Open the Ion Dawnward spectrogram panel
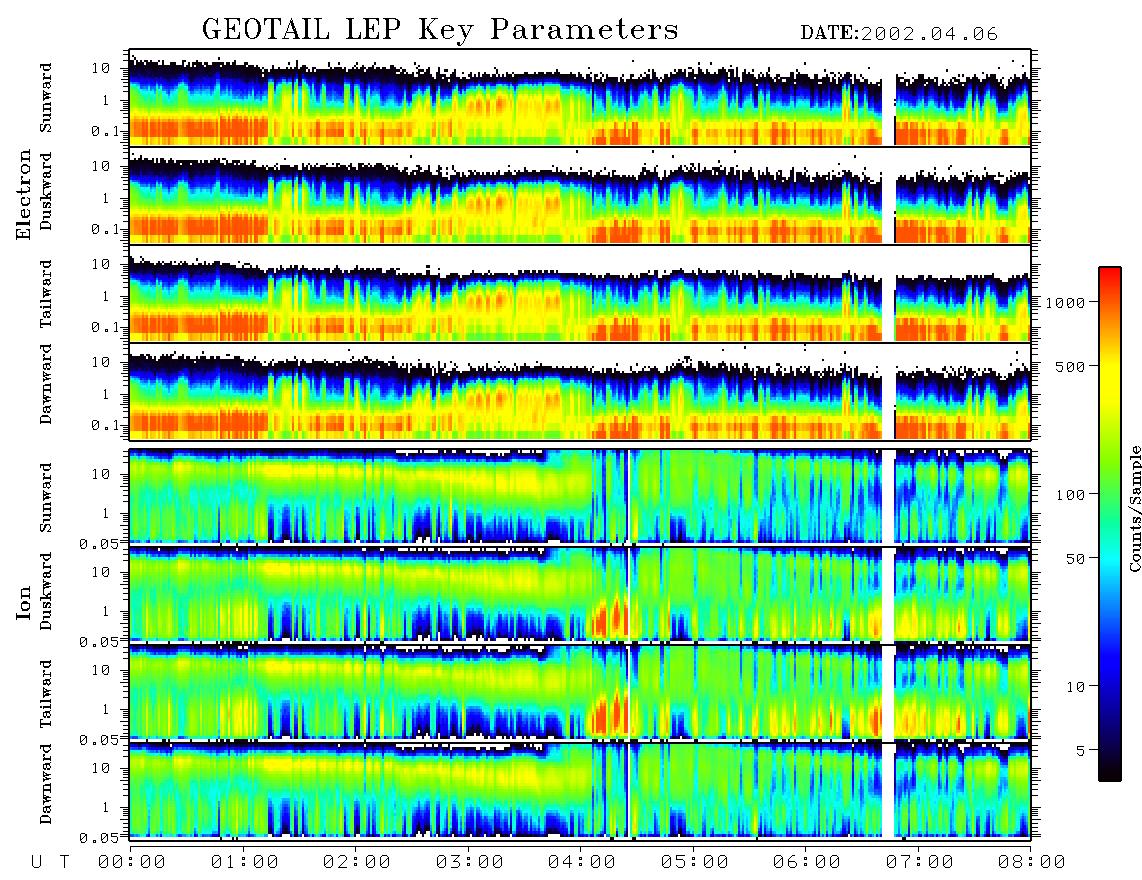1142x880 pixels. 580,791
